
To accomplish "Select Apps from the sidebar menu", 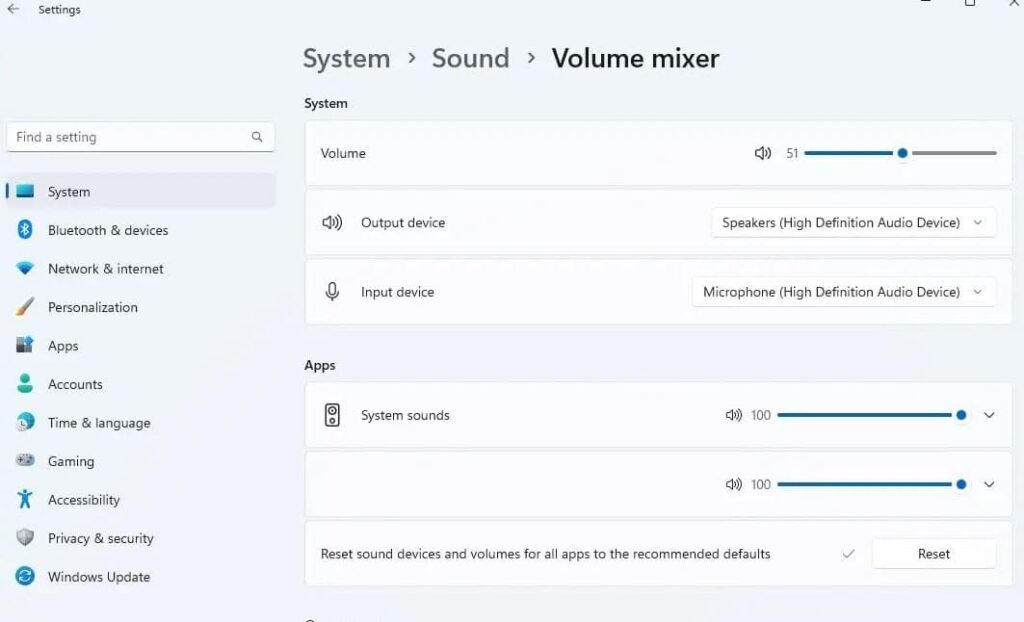I will tap(64, 345).
